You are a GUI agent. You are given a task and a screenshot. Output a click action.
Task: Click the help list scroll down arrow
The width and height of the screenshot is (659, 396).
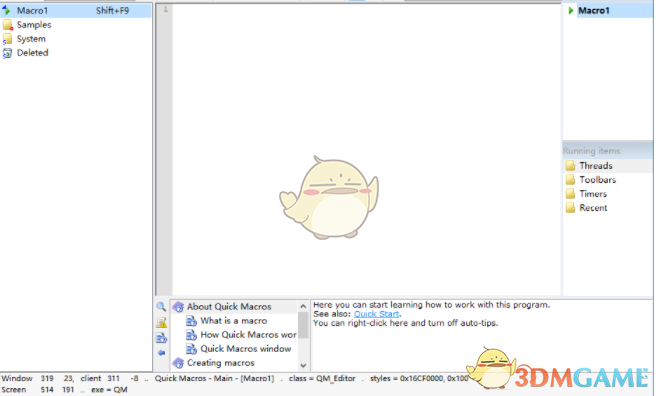303,365
